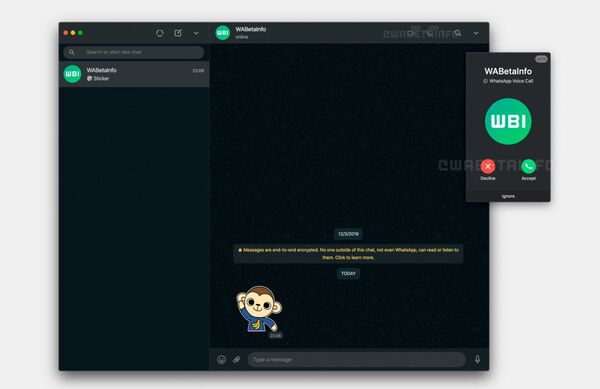Click the online status text in header
This screenshot has width=600, height=389.
242,37
